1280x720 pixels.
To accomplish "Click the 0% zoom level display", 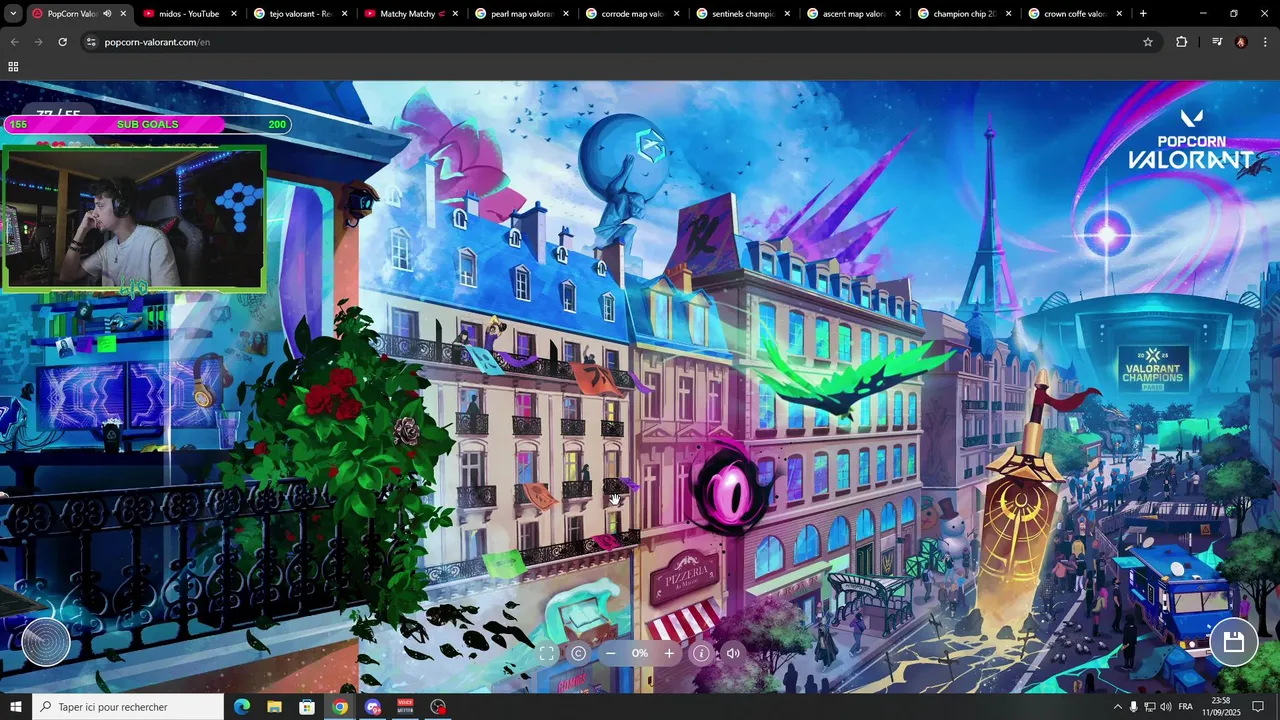I will 640,653.
